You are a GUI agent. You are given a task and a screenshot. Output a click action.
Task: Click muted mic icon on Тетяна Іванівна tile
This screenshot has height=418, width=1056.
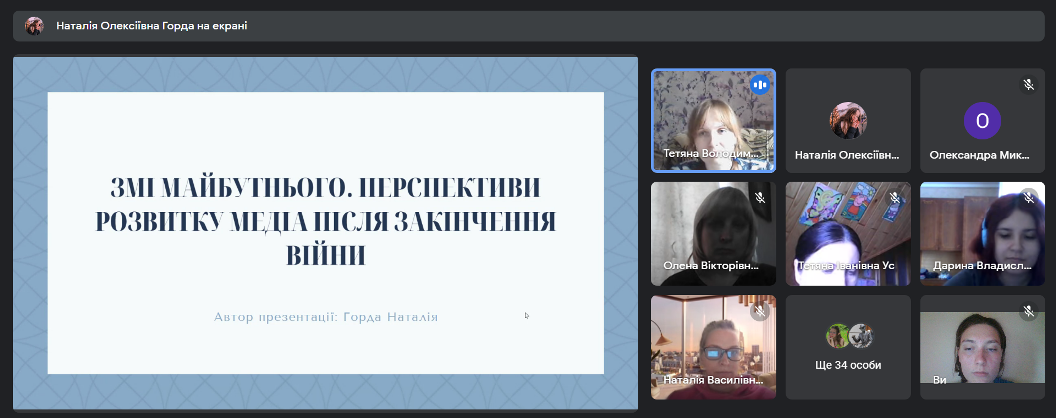pyautogui.click(x=894, y=198)
